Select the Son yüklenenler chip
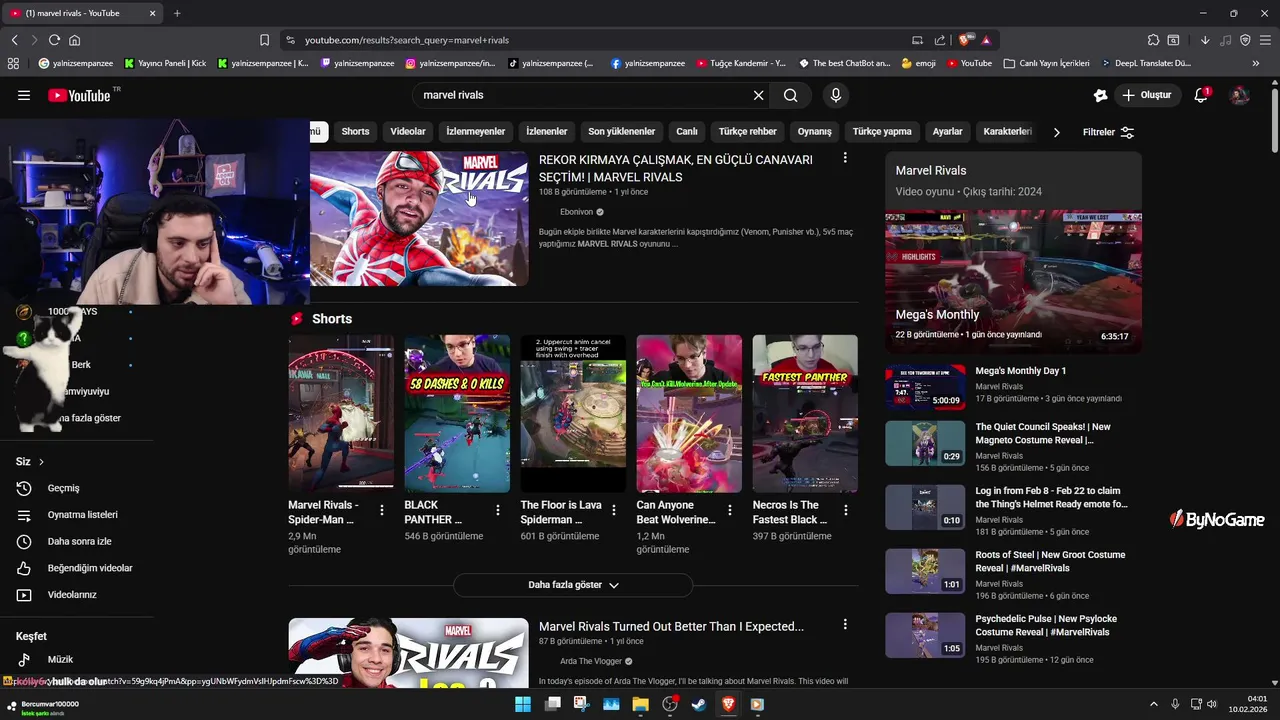This screenshot has width=1280, height=720. [x=622, y=132]
